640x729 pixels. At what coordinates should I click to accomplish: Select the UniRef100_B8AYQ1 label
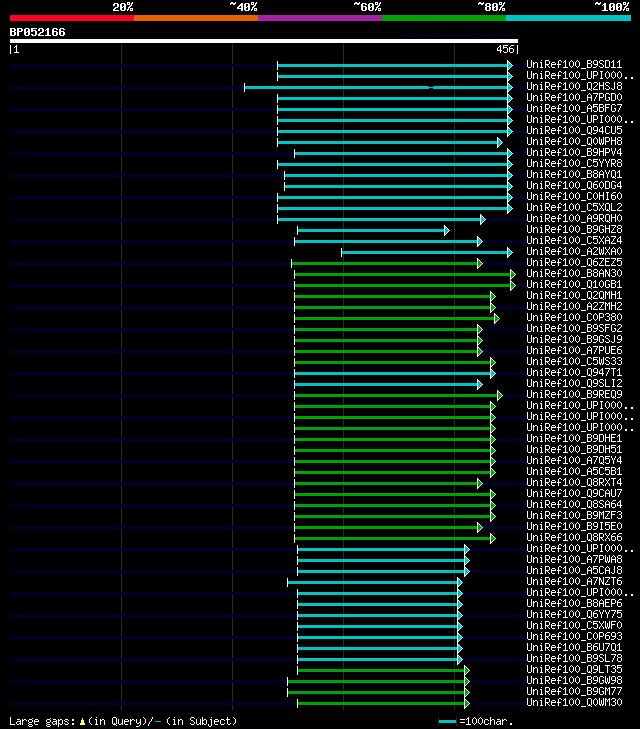pos(574,174)
